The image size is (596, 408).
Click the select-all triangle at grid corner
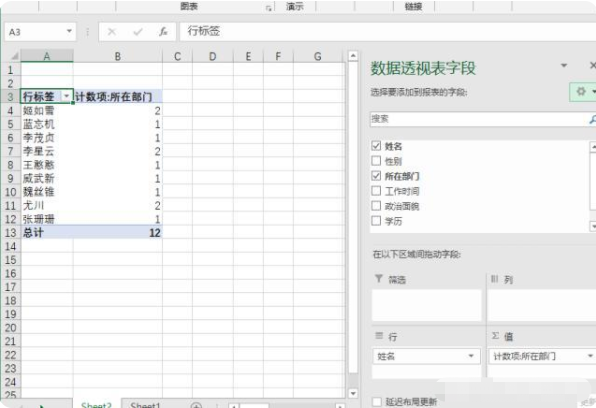[x=14, y=56]
